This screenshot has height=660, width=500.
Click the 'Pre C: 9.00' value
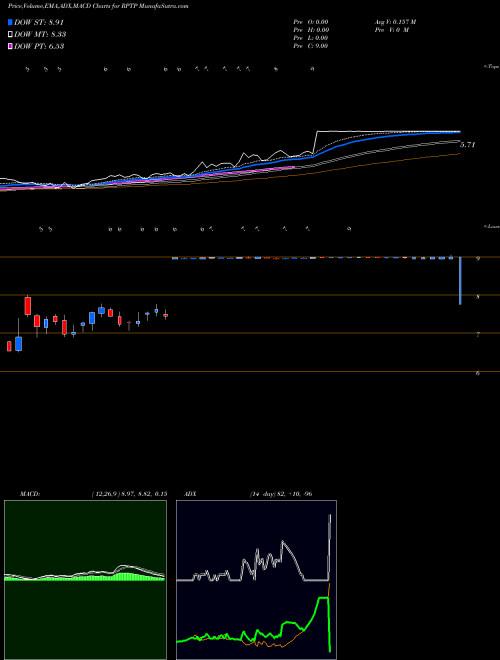pos(311,46)
